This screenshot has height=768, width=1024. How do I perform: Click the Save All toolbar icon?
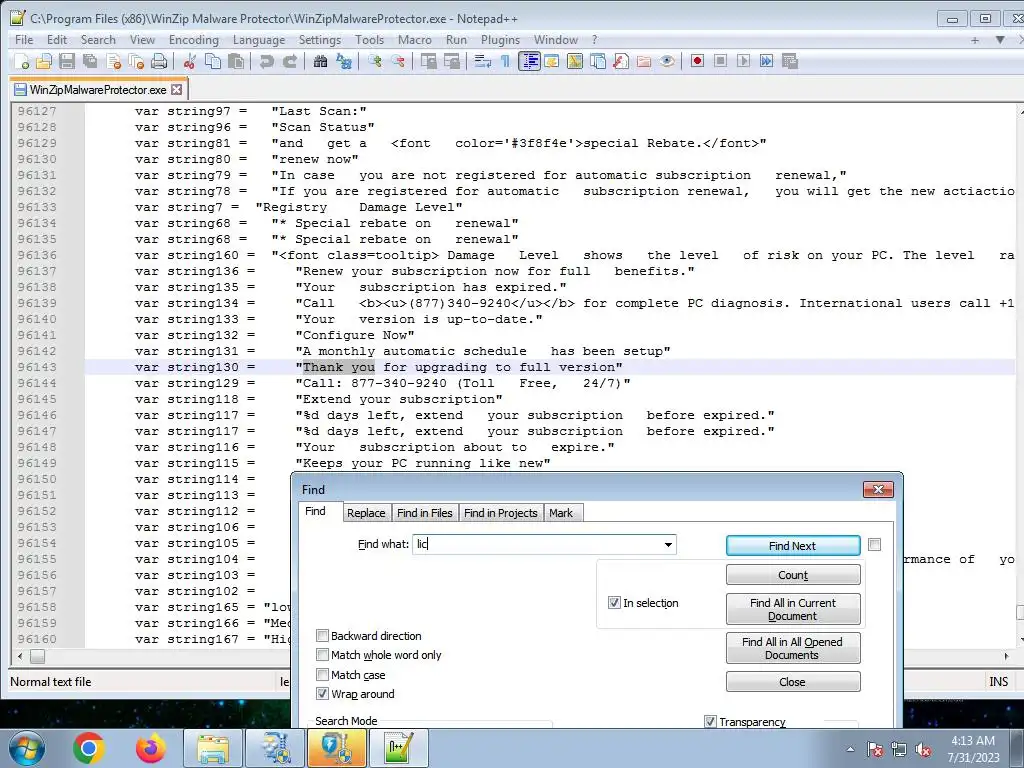(x=89, y=61)
